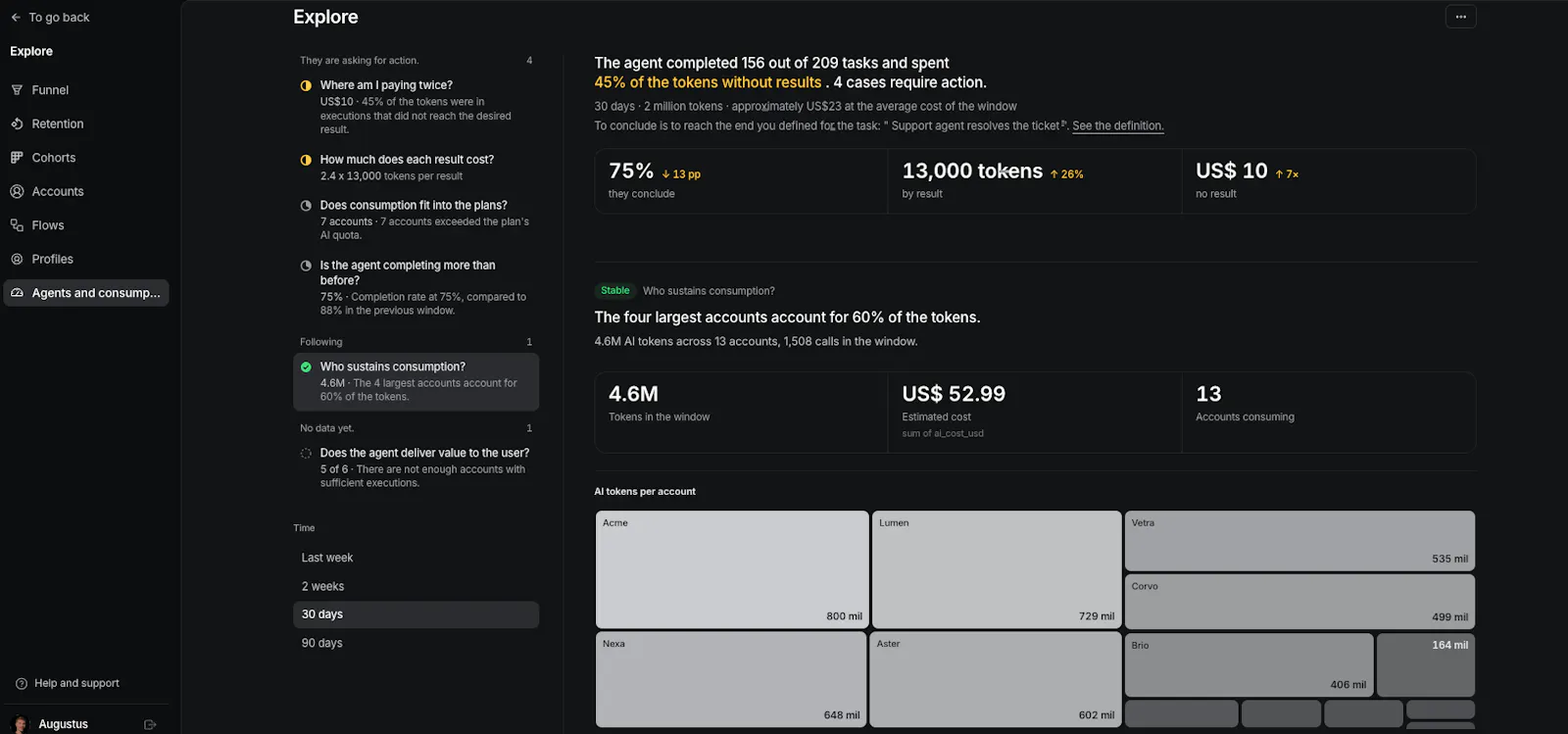This screenshot has height=734, width=1568.
Task: Click the Accounts person icon
Action: point(17,191)
